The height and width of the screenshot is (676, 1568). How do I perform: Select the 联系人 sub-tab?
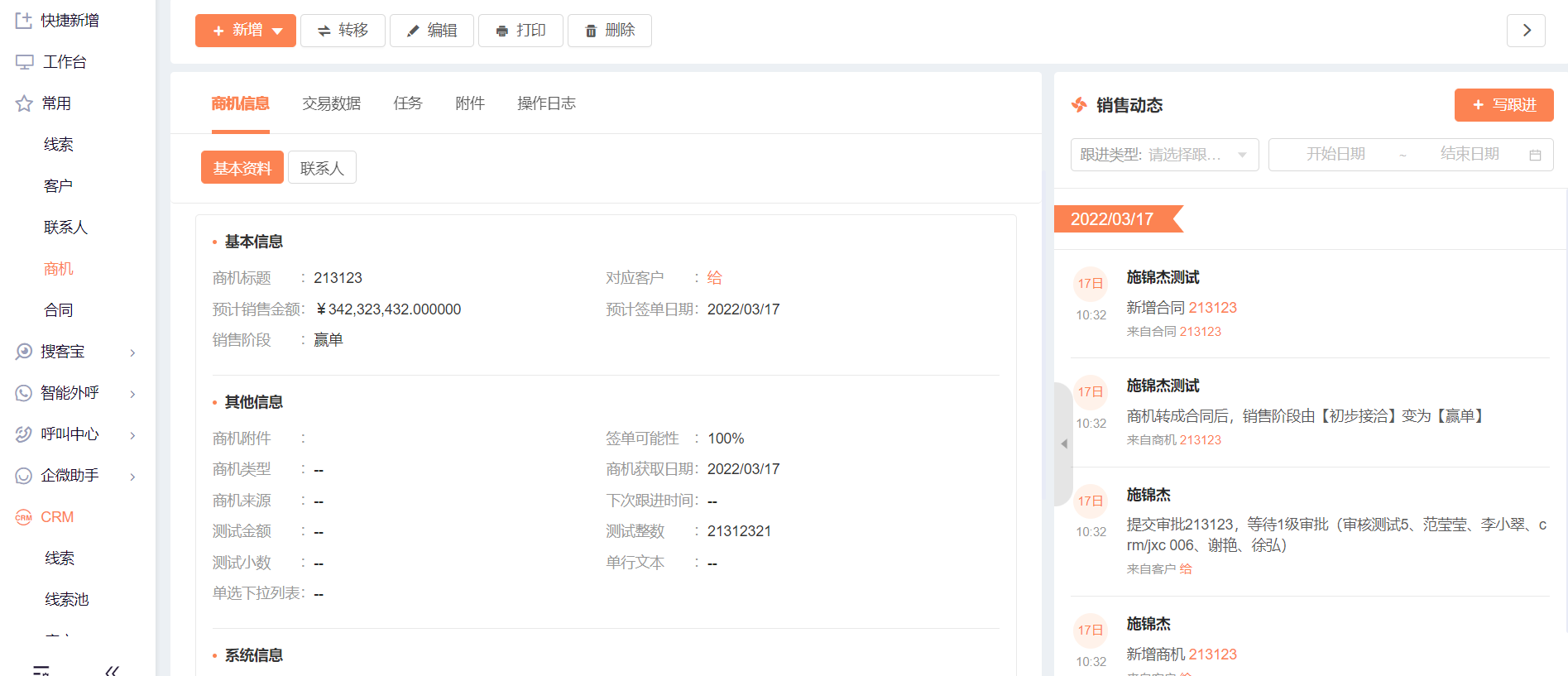click(x=322, y=168)
